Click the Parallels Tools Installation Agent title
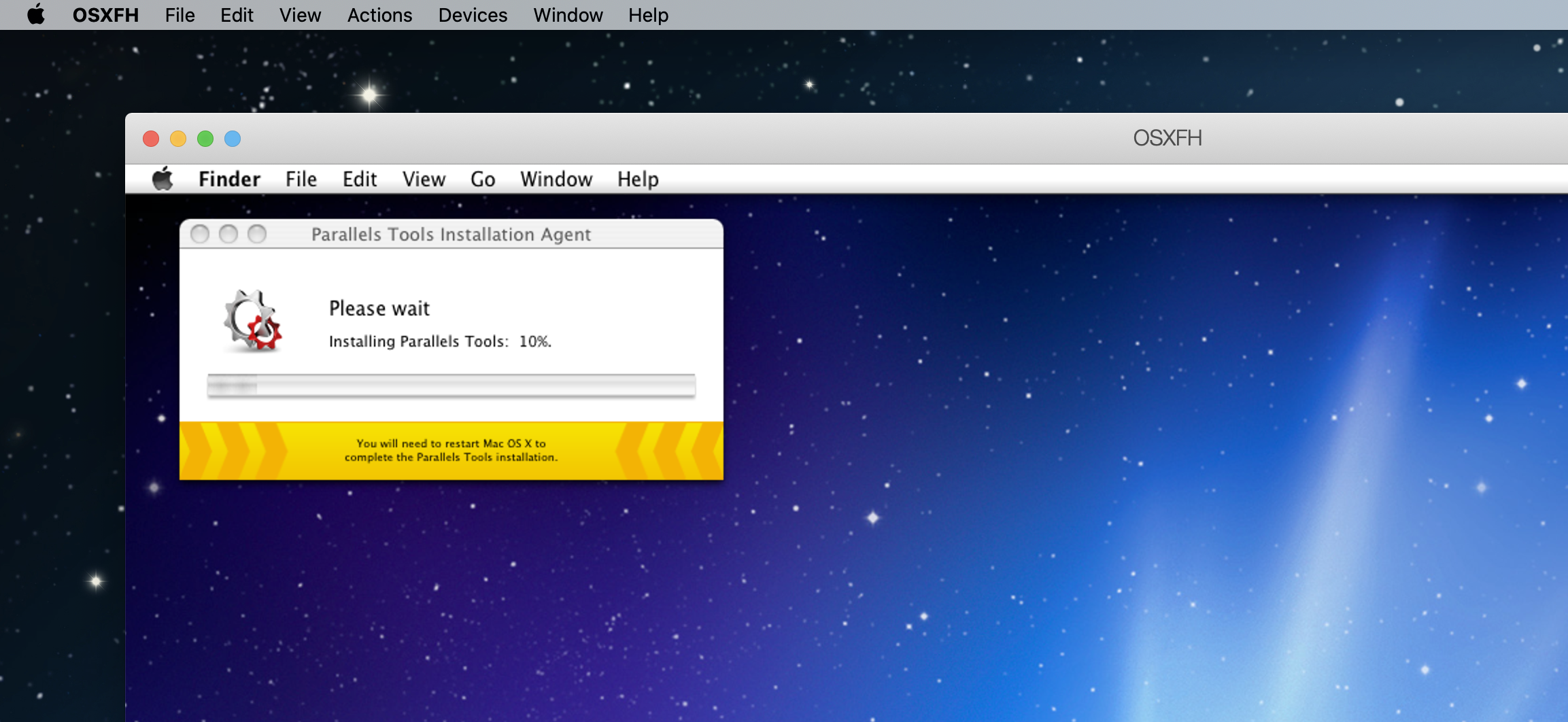Screen dimensions: 1568x722 click(x=451, y=235)
